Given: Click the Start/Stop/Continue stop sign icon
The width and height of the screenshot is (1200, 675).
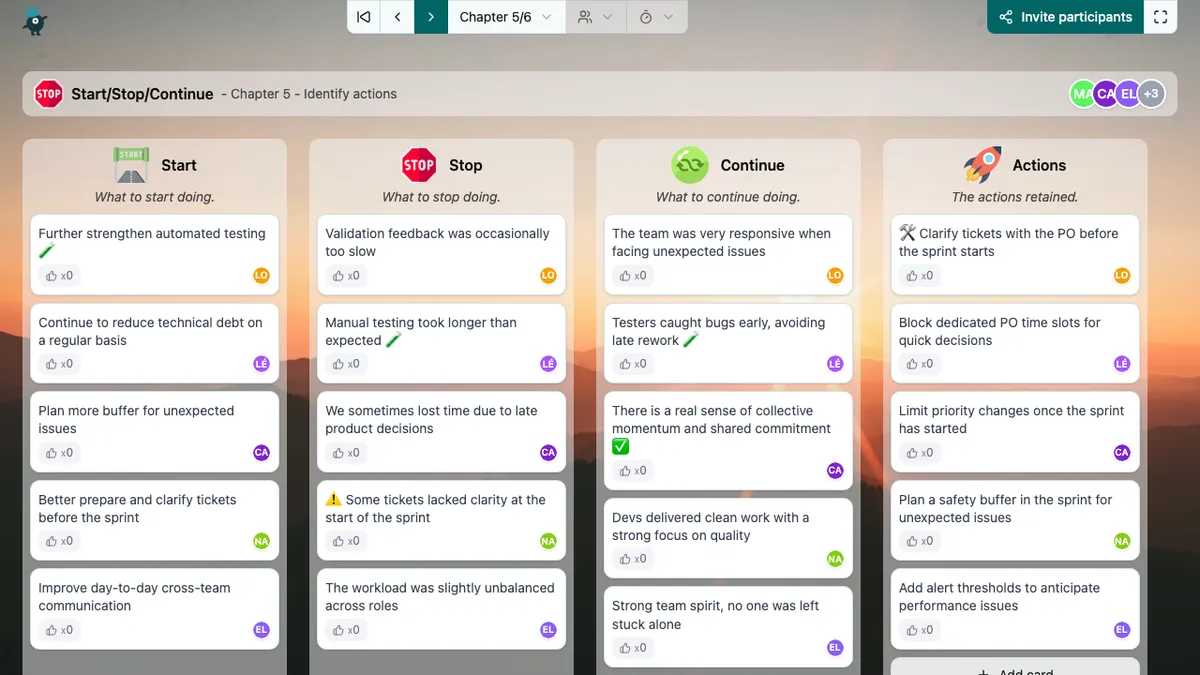Looking at the screenshot, I should tap(48, 94).
